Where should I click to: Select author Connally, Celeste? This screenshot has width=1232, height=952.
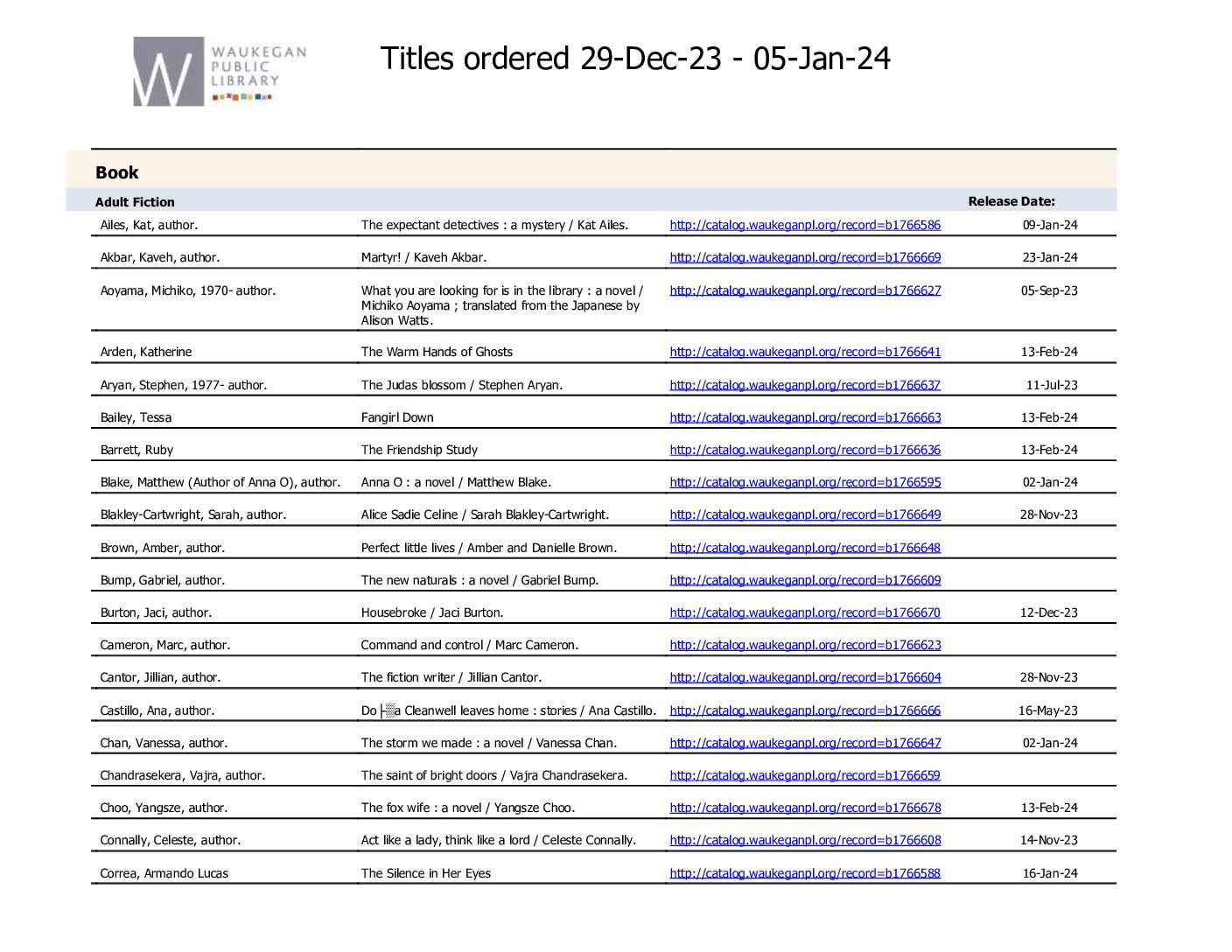point(171,840)
